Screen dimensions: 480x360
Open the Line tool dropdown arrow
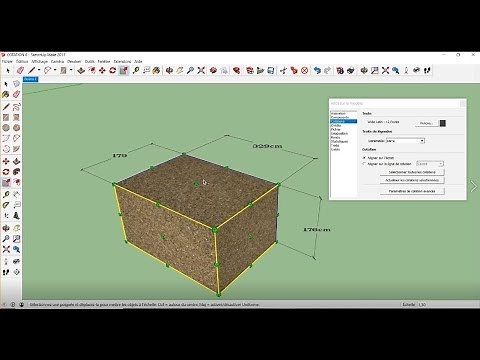click(39, 70)
